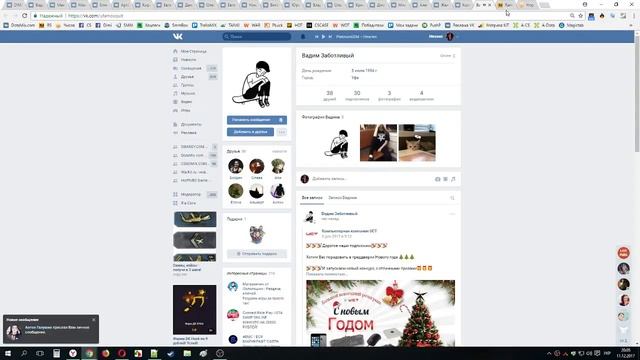Click the camera attach icon in post box
Viewport: 640px width, 360px height.
pos(438,179)
